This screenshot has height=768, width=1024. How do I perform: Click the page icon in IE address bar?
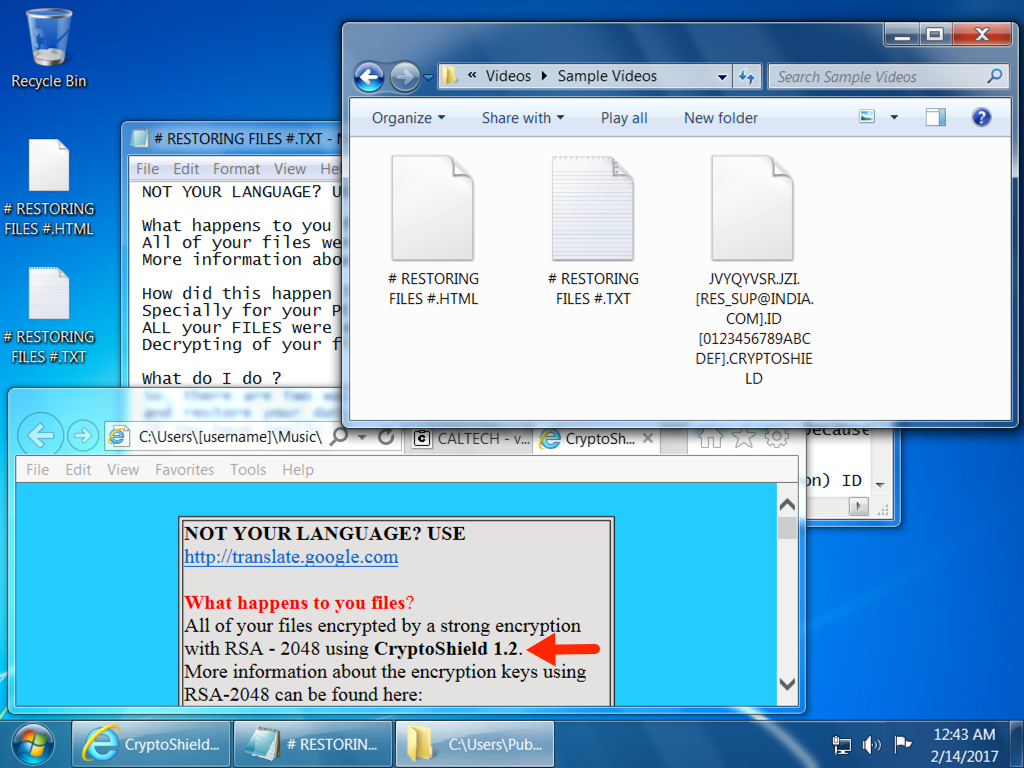pyautogui.click(x=118, y=436)
